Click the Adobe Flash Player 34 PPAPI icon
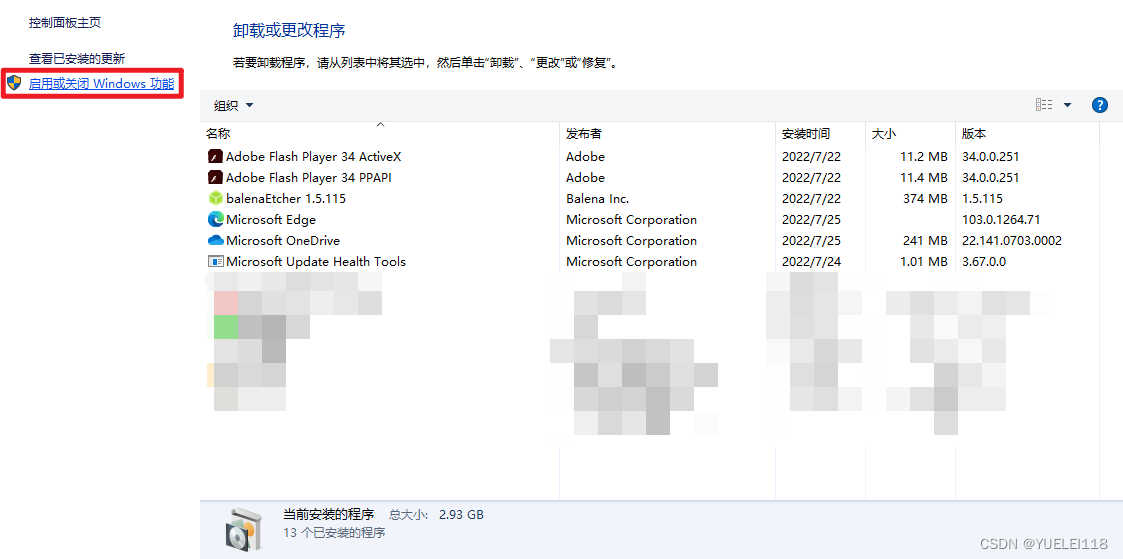The height and width of the screenshot is (559, 1123). (215, 178)
